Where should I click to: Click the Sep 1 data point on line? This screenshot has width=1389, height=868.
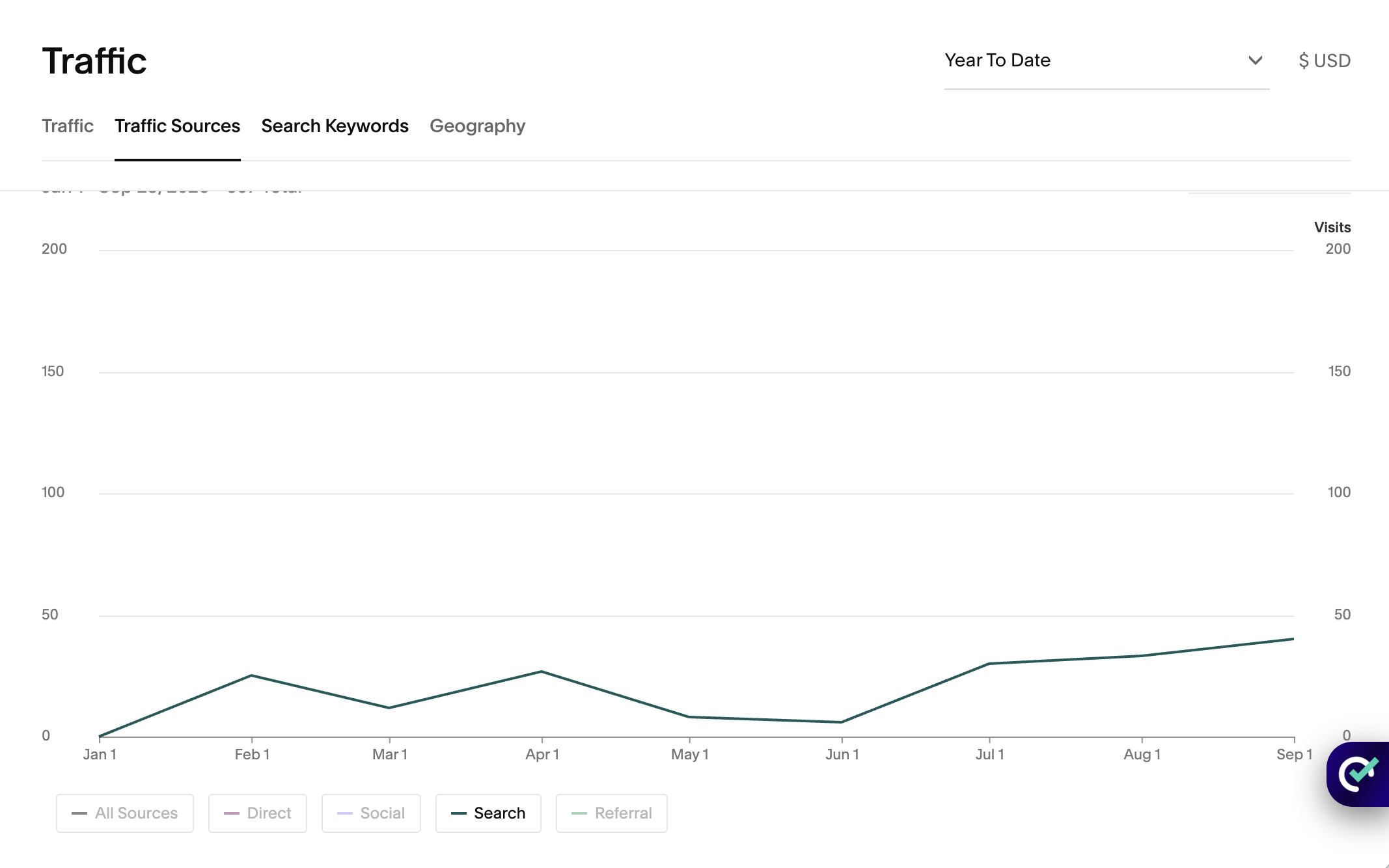point(1293,639)
